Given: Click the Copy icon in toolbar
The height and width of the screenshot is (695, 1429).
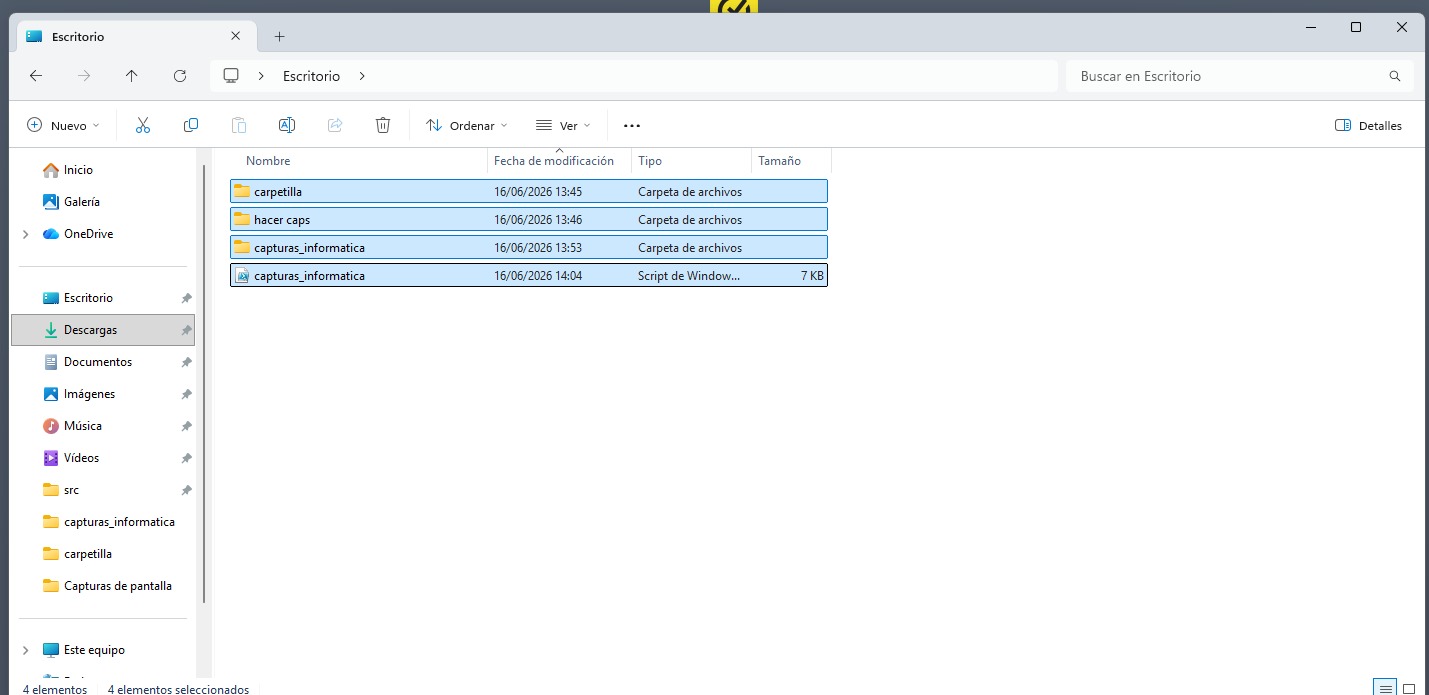Looking at the screenshot, I should [x=191, y=125].
